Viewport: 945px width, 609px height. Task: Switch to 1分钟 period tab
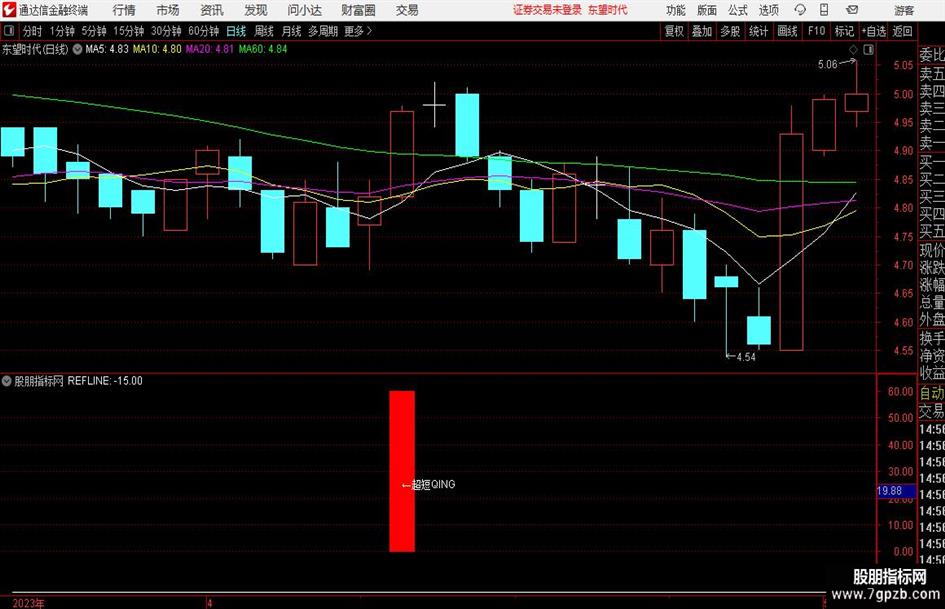[62, 31]
